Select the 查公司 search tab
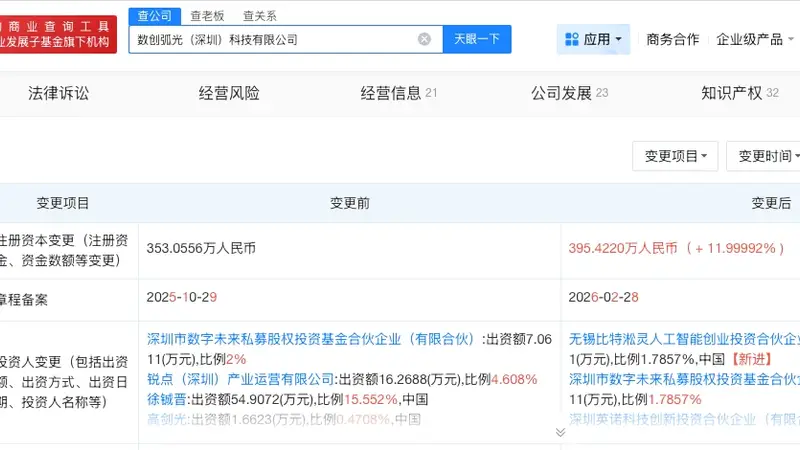800x450 pixels. [x=155, y=16]
